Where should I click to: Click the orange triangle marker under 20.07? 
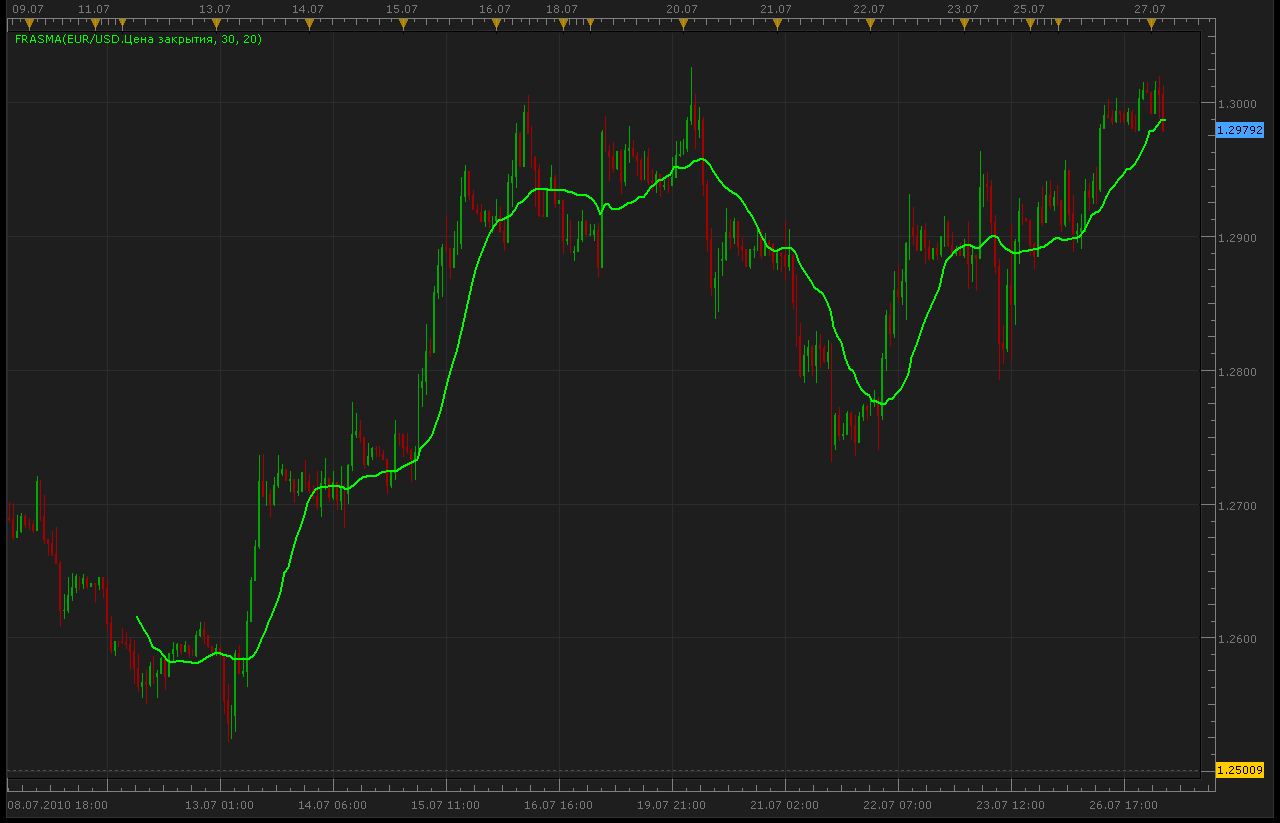683,23
